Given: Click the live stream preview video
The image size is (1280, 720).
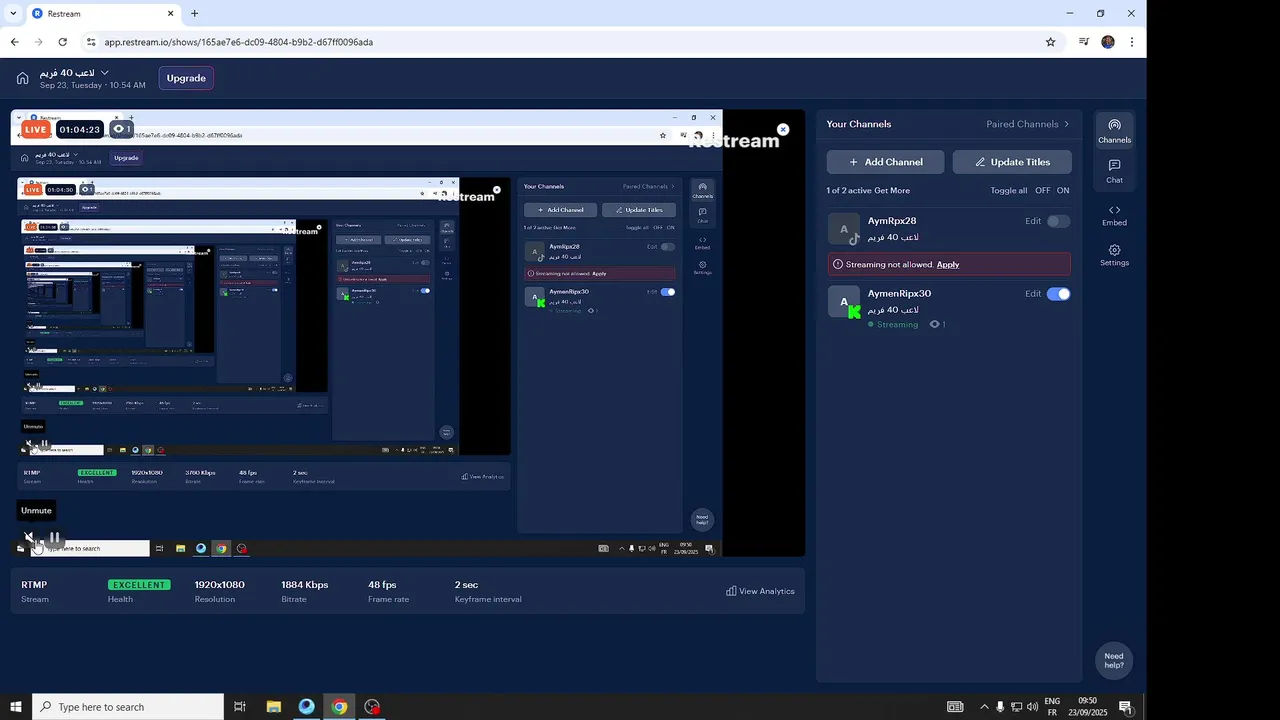Looking at the screenshot, I should click(x=407, y=333).
